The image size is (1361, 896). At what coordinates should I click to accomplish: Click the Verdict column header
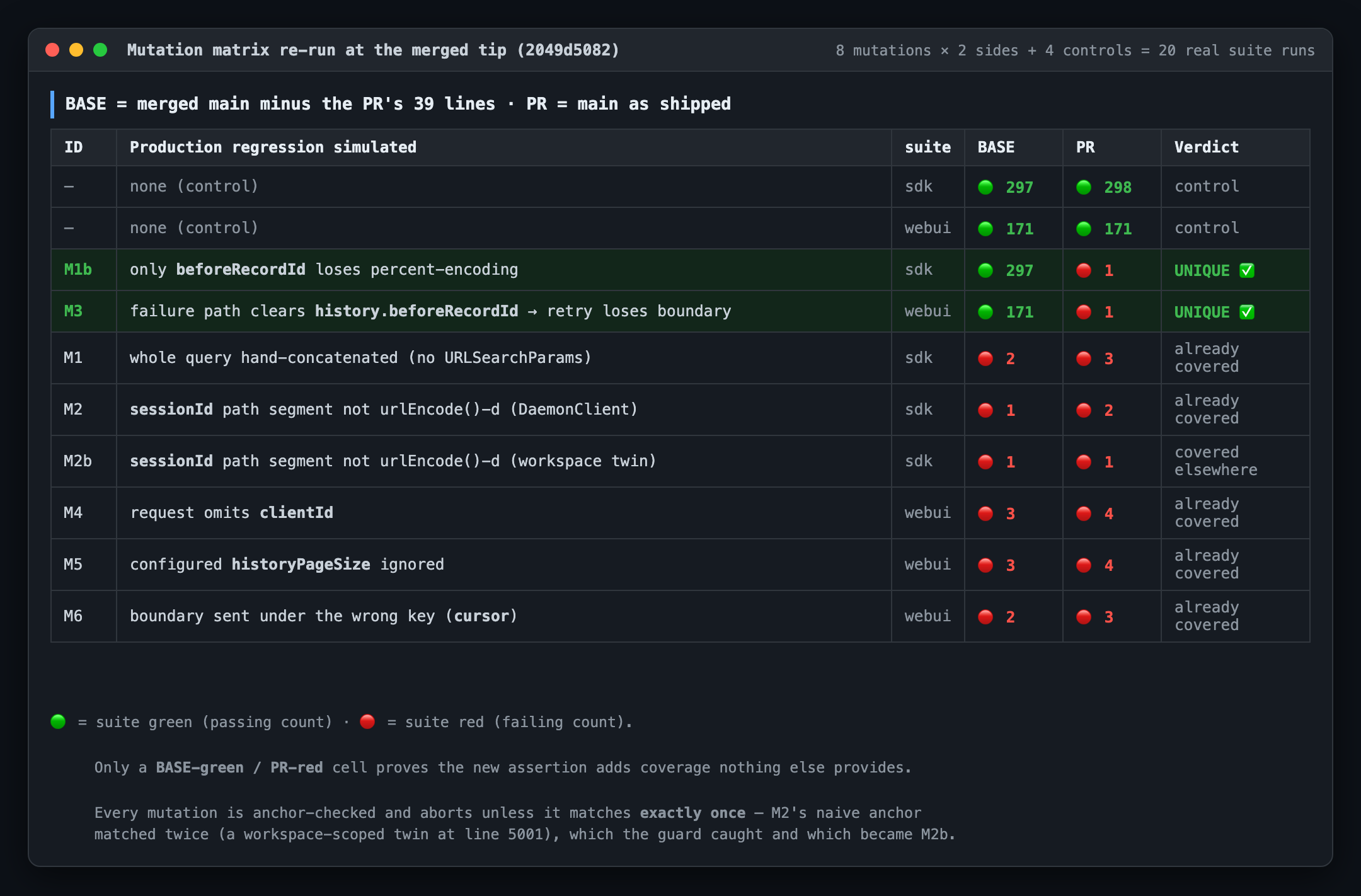1236,147
